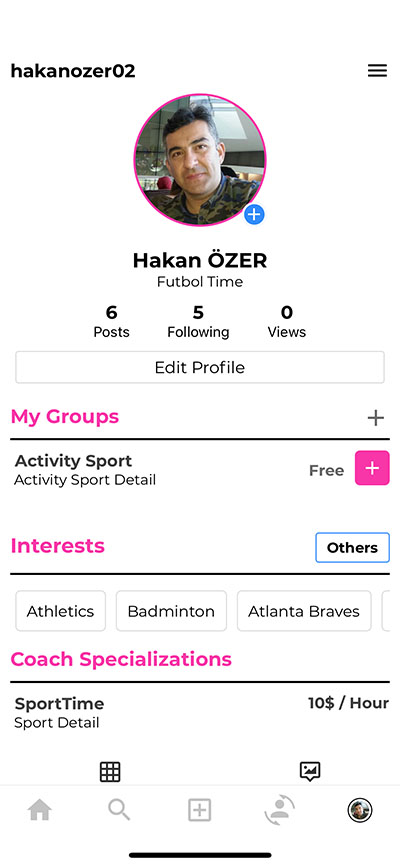Open the profile avatar tab in bottom bar
Screen dimensions: 400x866
[x=360, y=811]
